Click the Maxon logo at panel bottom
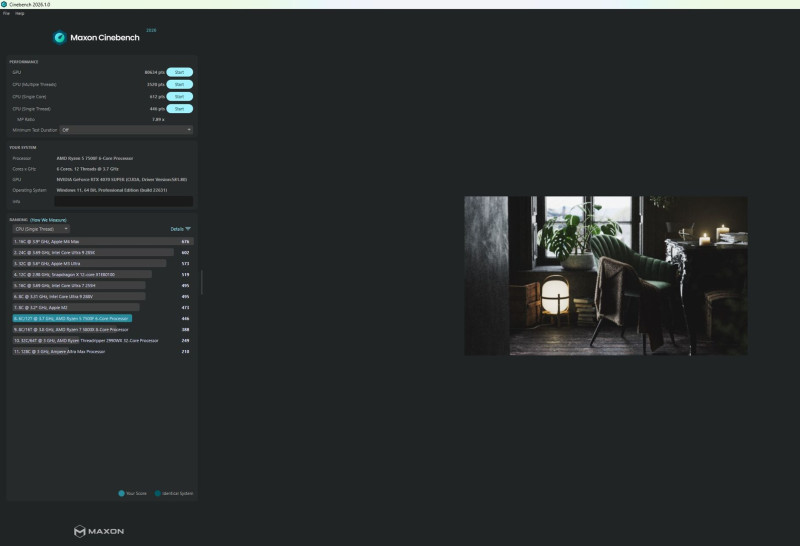Viewport: 800px width, 546px height. pyautogui.click(x=99, y=531)
